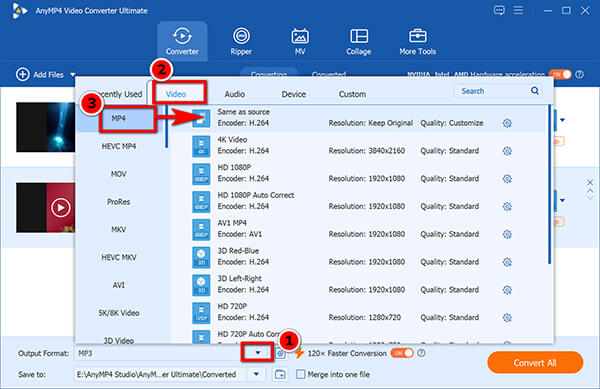Open the output folder icon beside Save to
This screenshot has height=389, width=600.
pyautogui.click(x=280, y=374)
